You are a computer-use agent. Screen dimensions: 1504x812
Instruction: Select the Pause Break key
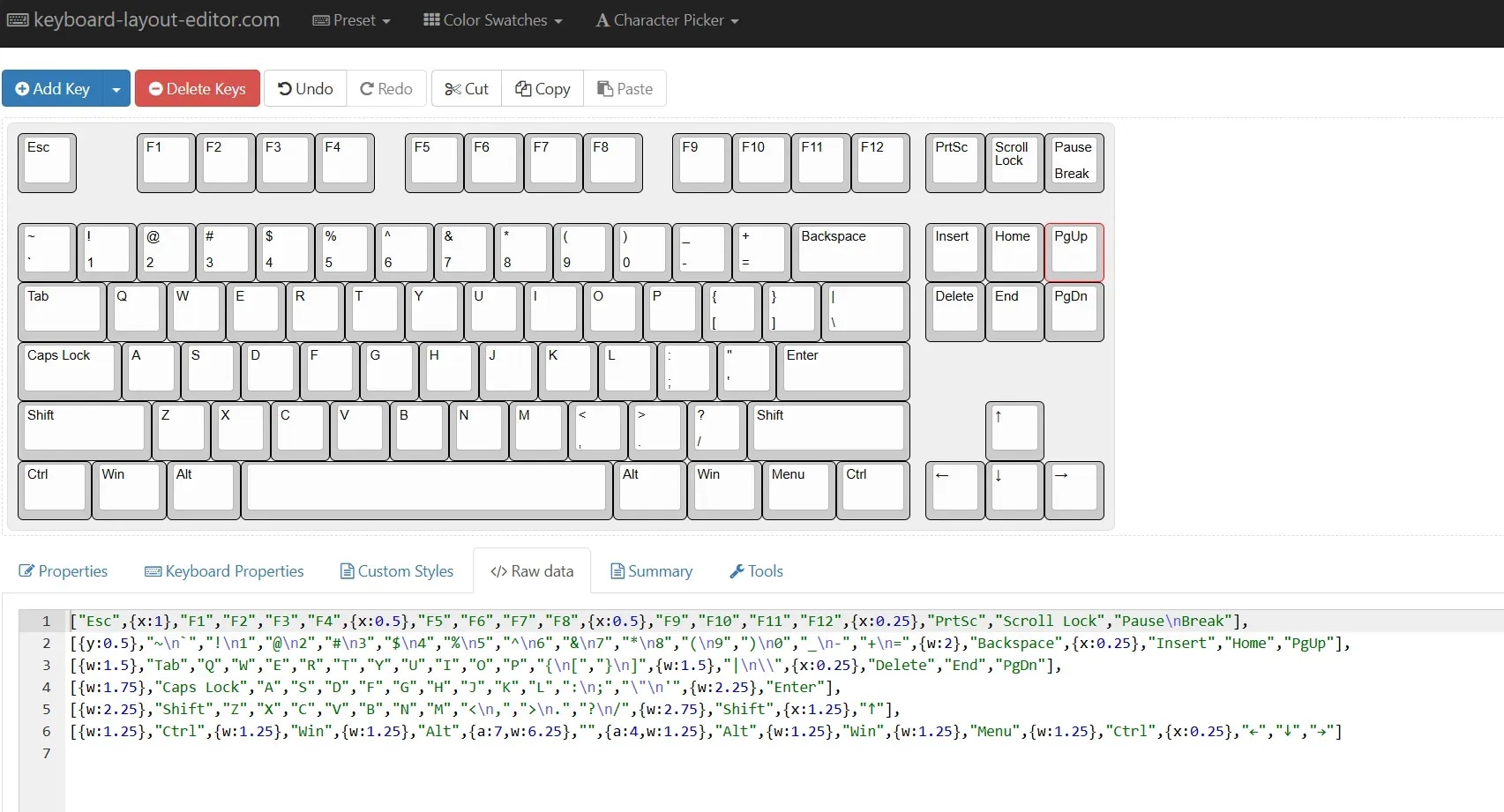(1074, 162)
